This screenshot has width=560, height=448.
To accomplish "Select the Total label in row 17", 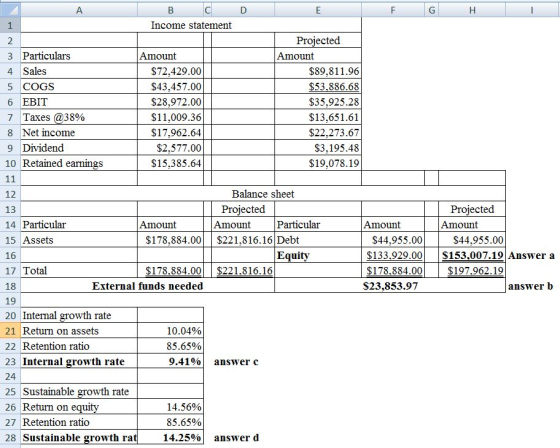I will [79, 270].
